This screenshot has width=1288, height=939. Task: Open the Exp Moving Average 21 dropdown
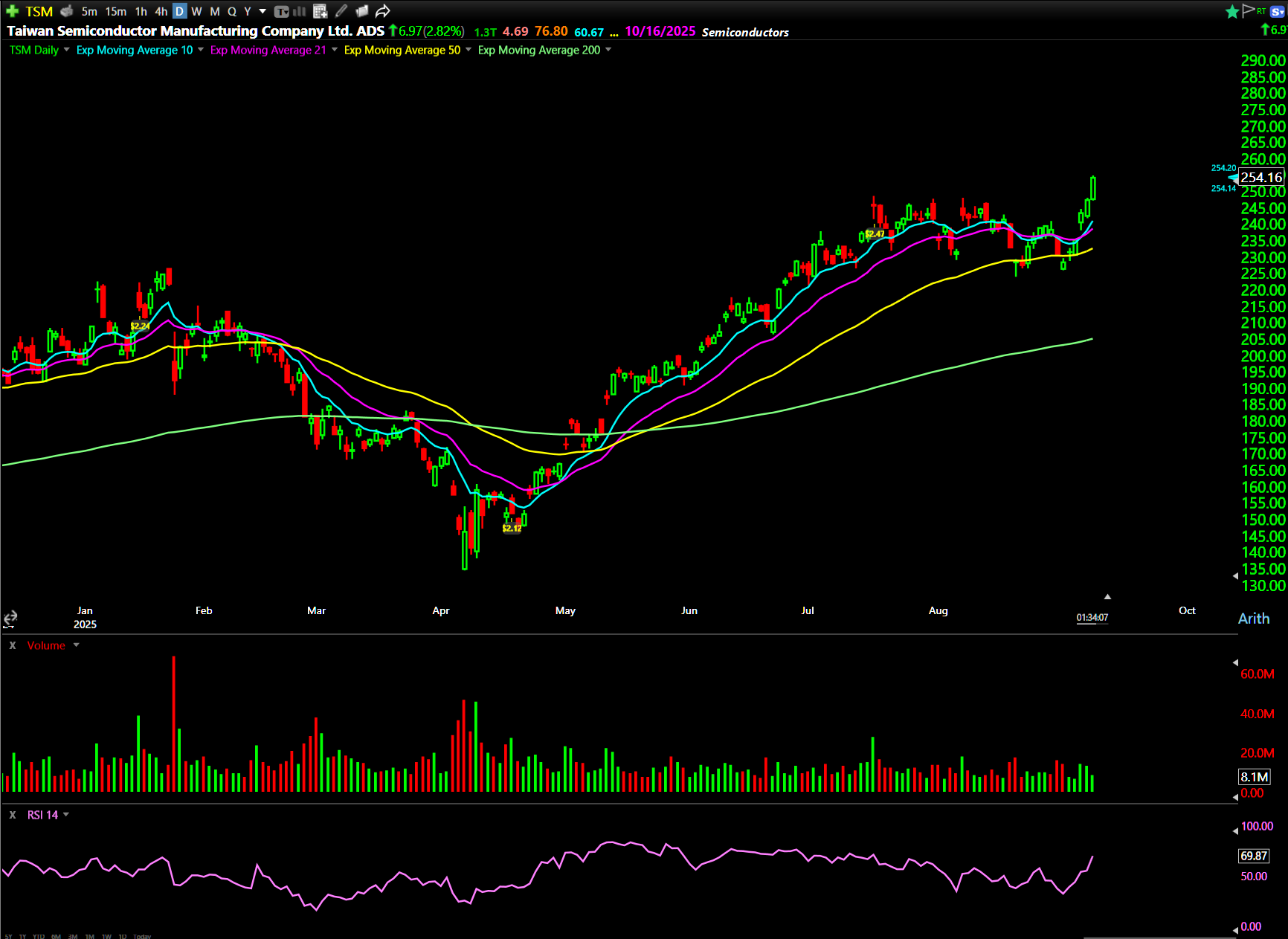point(335,50)
